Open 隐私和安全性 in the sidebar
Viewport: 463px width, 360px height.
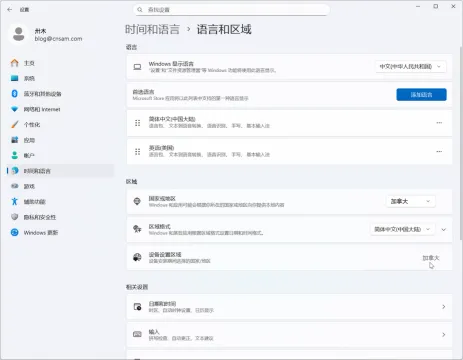[x=60, y=217]
